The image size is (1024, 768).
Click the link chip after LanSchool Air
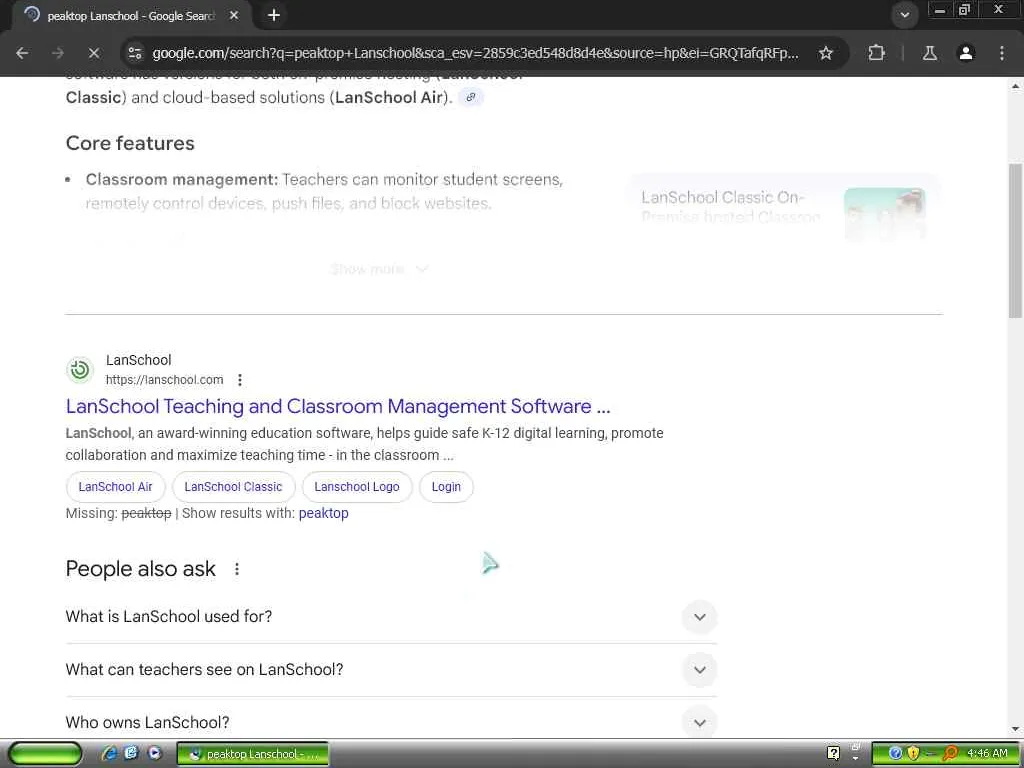coord(470,97)
